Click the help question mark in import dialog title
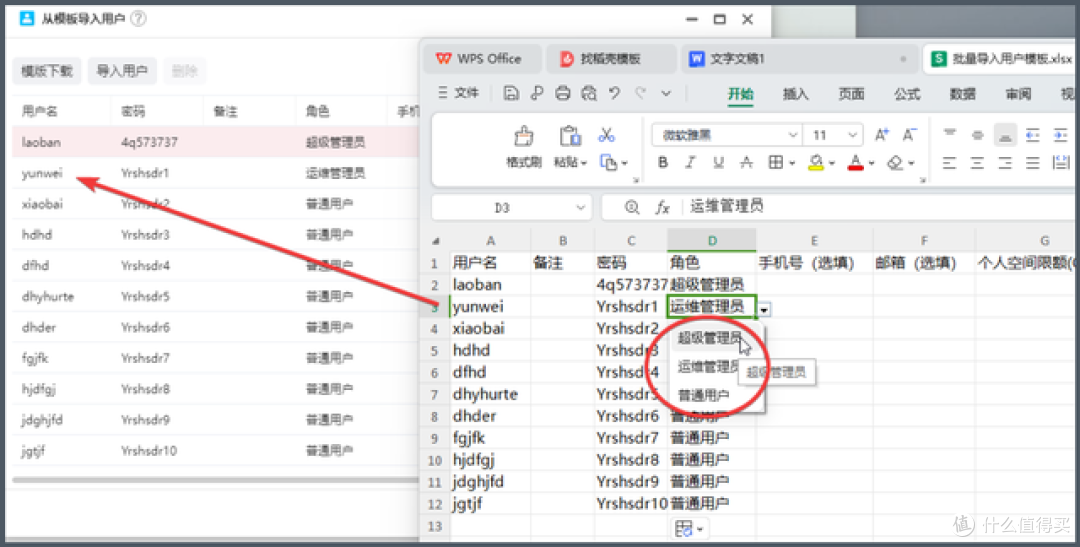The image size is (1080, 547). (138, 19)
